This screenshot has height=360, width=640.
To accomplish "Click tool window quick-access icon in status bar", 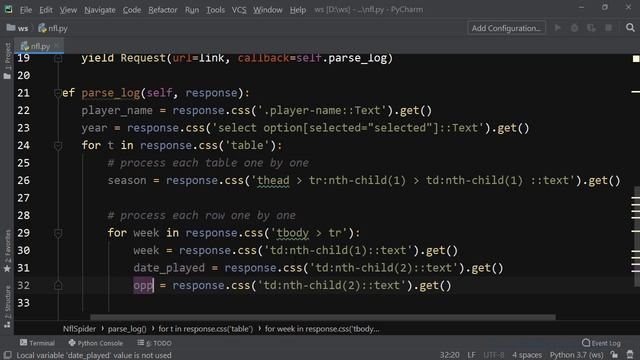I will (x=7, y=355).
